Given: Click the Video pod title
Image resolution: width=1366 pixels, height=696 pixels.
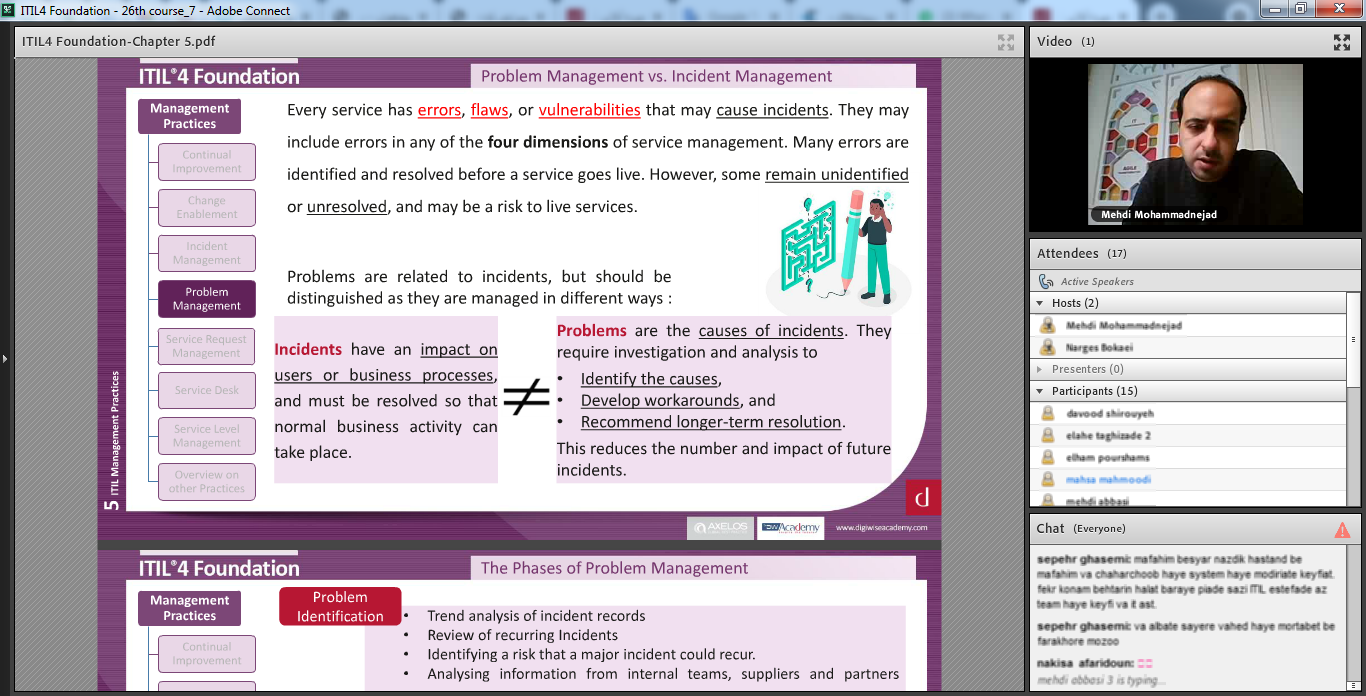Looking at the screenshot, I should tap(1055, 42).
